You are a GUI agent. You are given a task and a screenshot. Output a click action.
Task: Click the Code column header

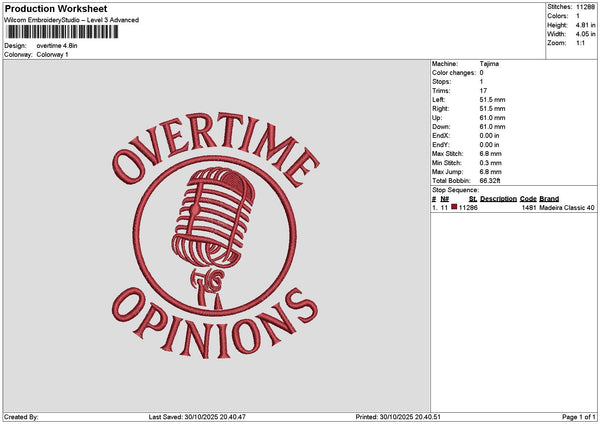click(x=528, y=199)
